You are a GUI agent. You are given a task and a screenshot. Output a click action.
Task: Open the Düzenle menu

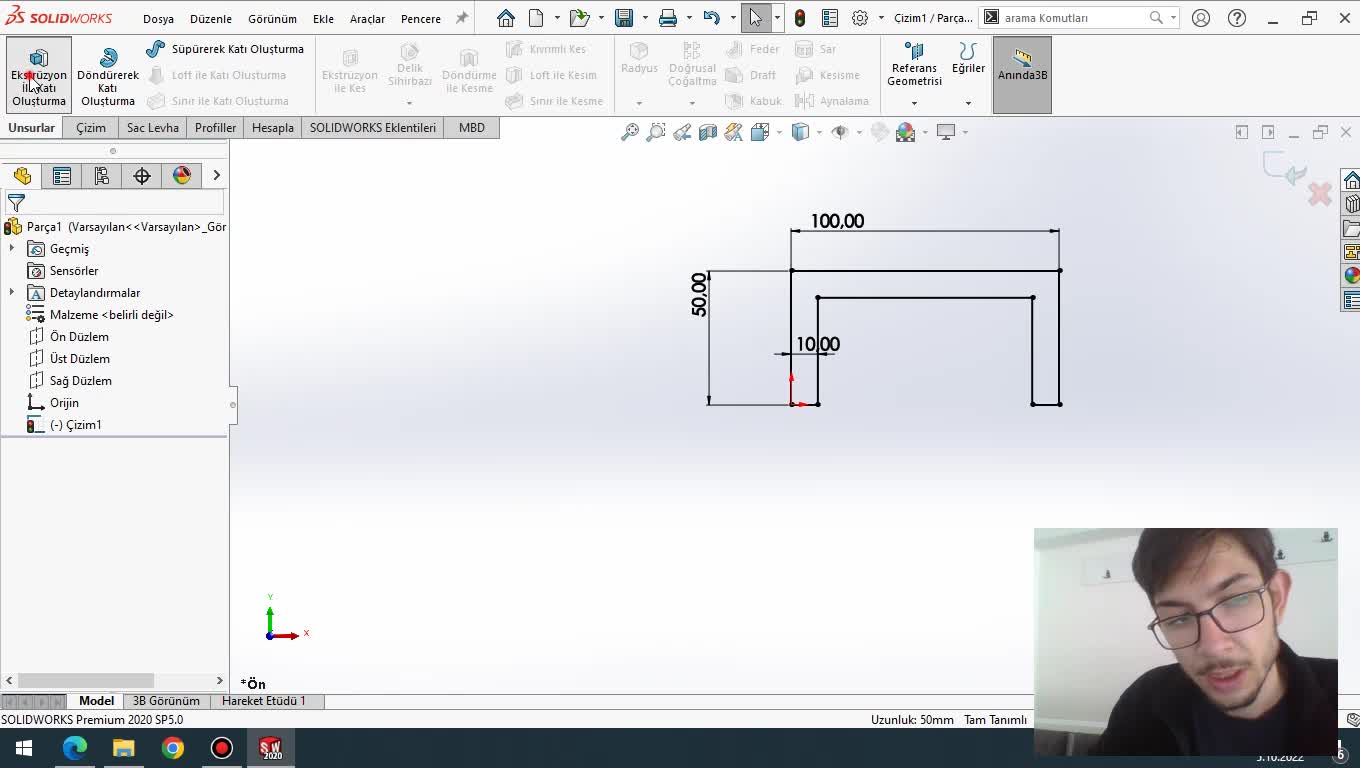point(211,19)
